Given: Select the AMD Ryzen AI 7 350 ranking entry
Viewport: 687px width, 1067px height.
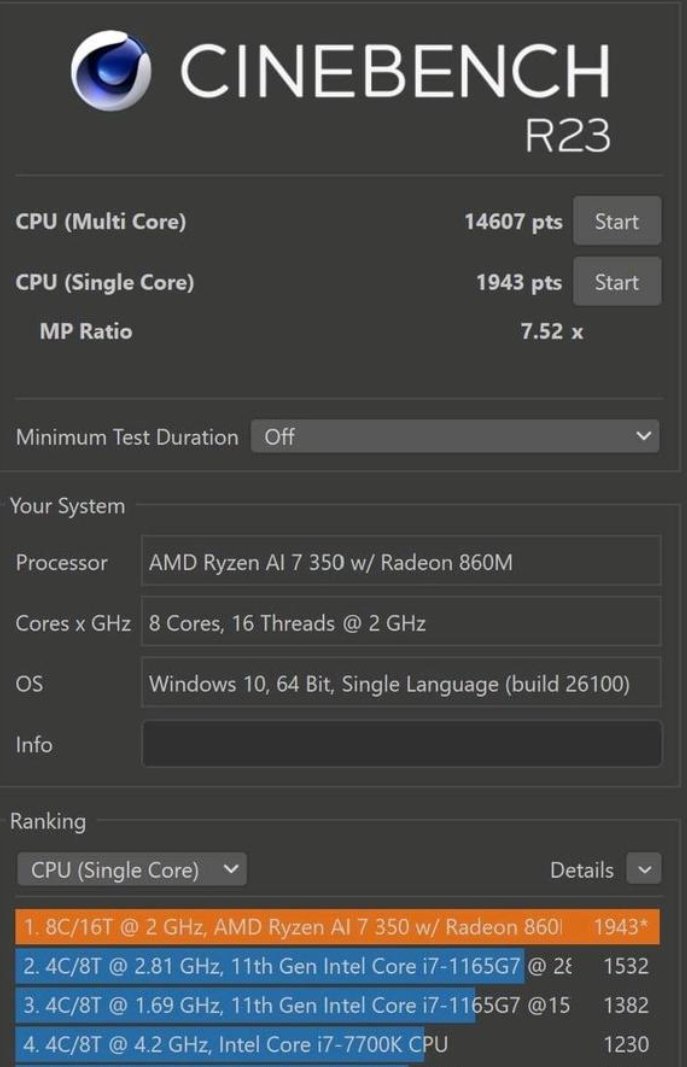Looking at the screenshot, I should 337,927.
